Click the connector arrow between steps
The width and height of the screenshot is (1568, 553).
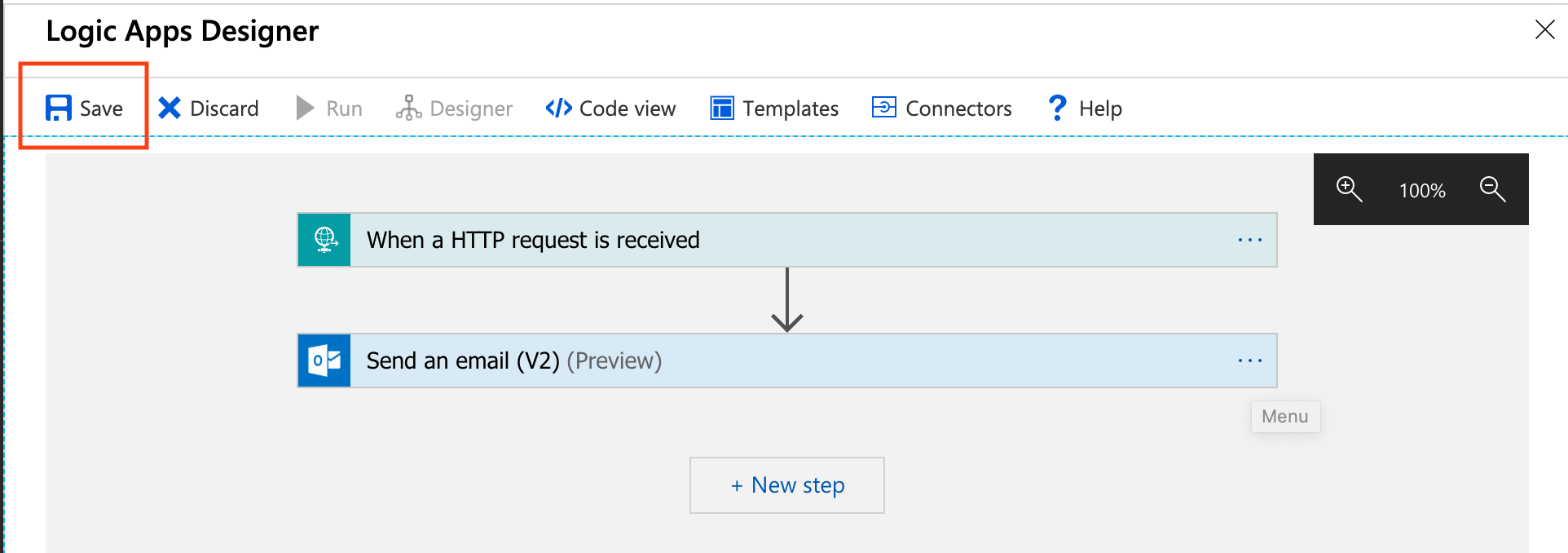point(787,300)
